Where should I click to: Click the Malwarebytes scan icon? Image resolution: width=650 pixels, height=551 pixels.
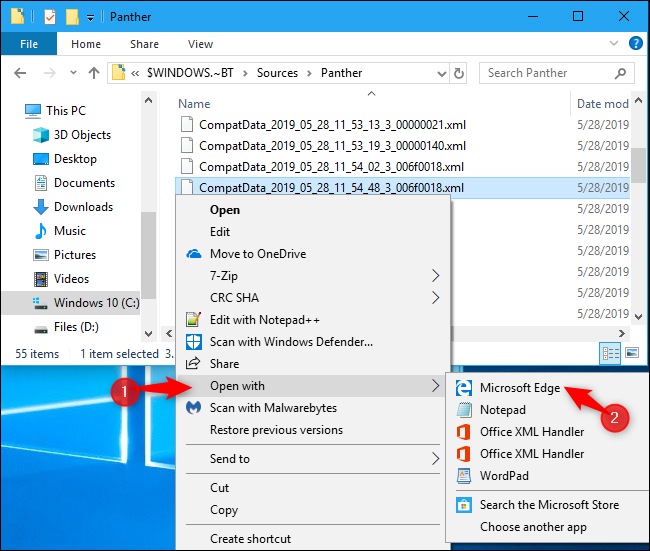[x=194, y=408]
